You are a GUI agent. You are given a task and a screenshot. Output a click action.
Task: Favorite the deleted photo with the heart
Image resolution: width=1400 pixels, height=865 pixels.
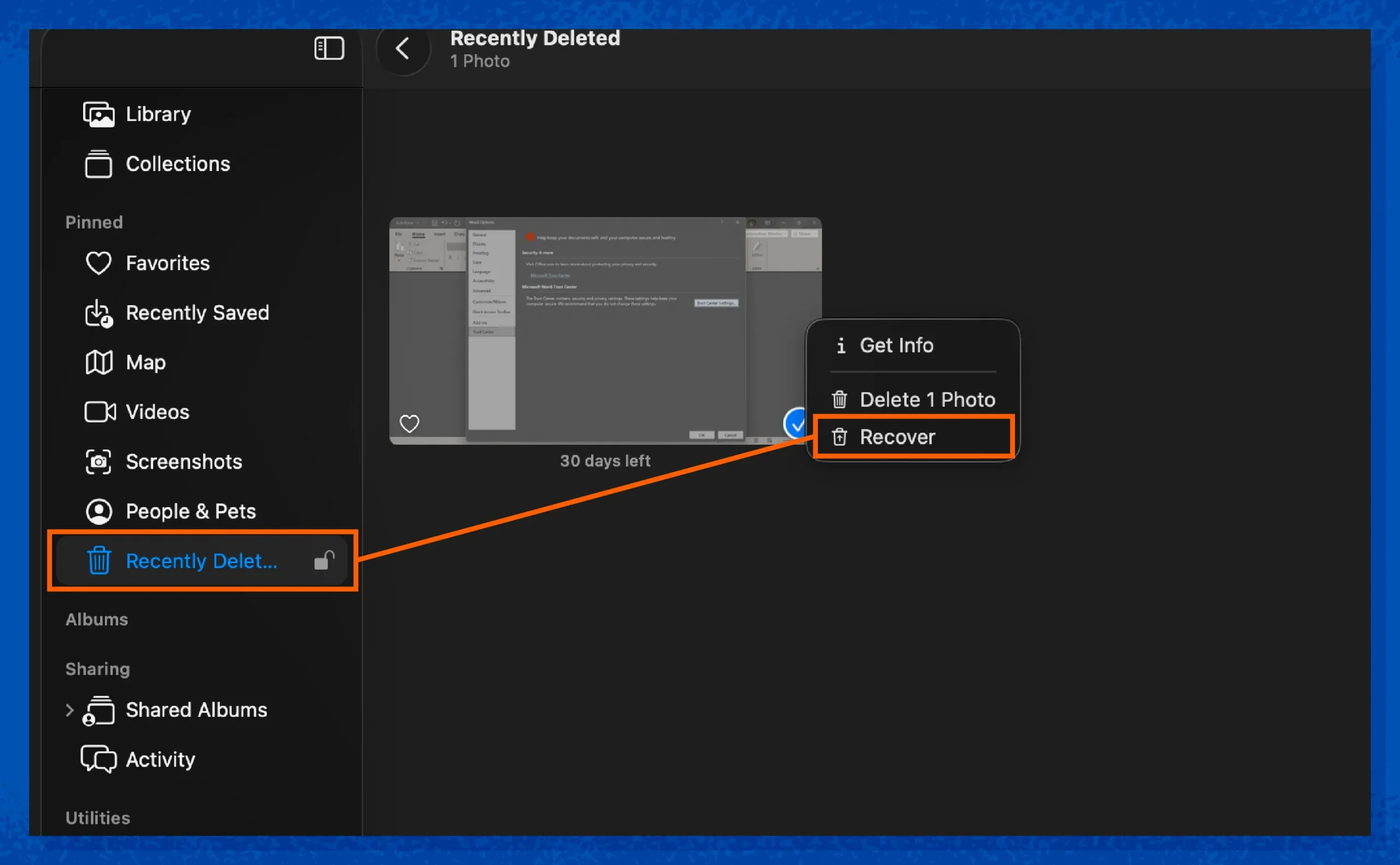point(409,423)
